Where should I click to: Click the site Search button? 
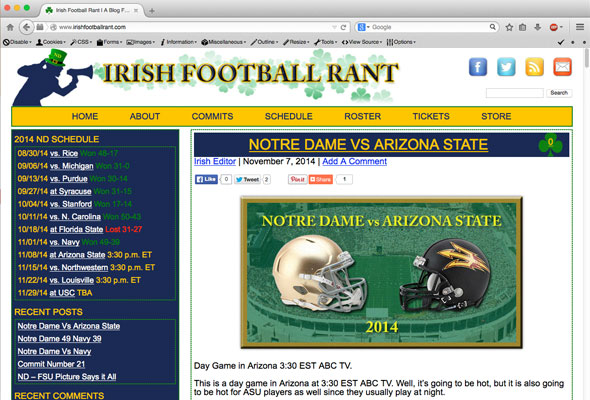(x=559, y=93)
